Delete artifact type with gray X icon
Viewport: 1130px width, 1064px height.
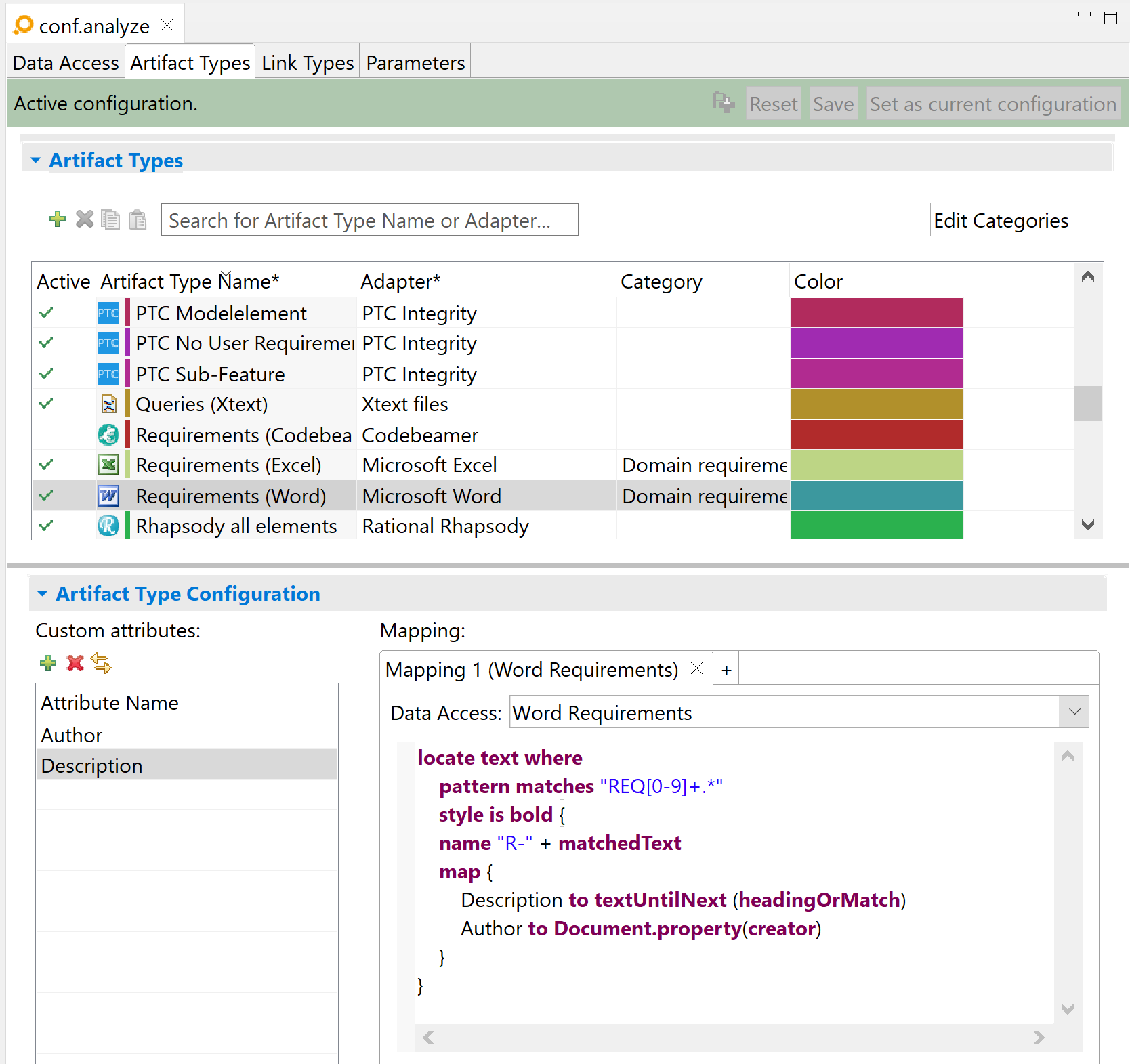[x=85, y=219]
